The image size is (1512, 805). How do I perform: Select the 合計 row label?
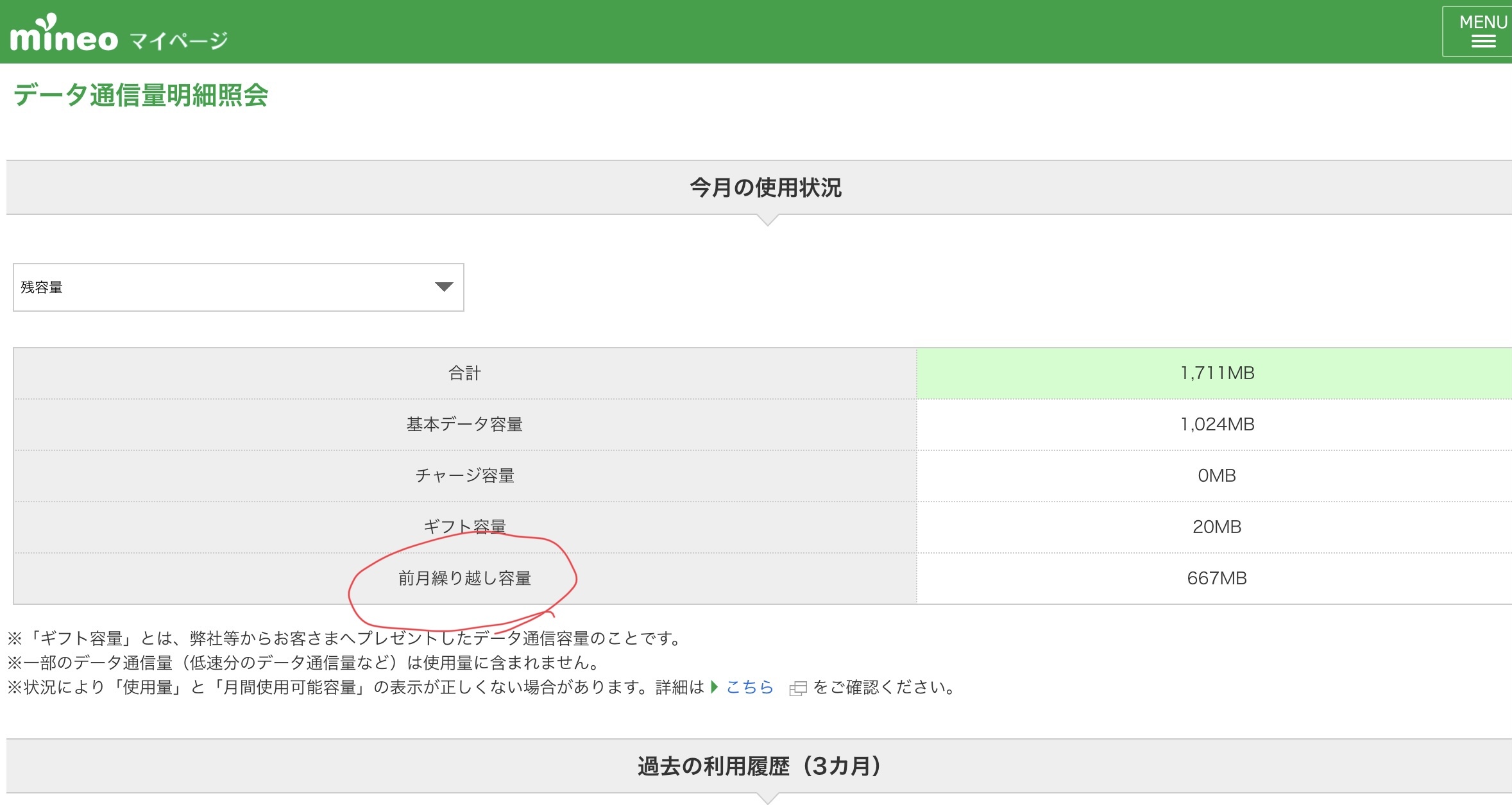[x=464, y=373]
